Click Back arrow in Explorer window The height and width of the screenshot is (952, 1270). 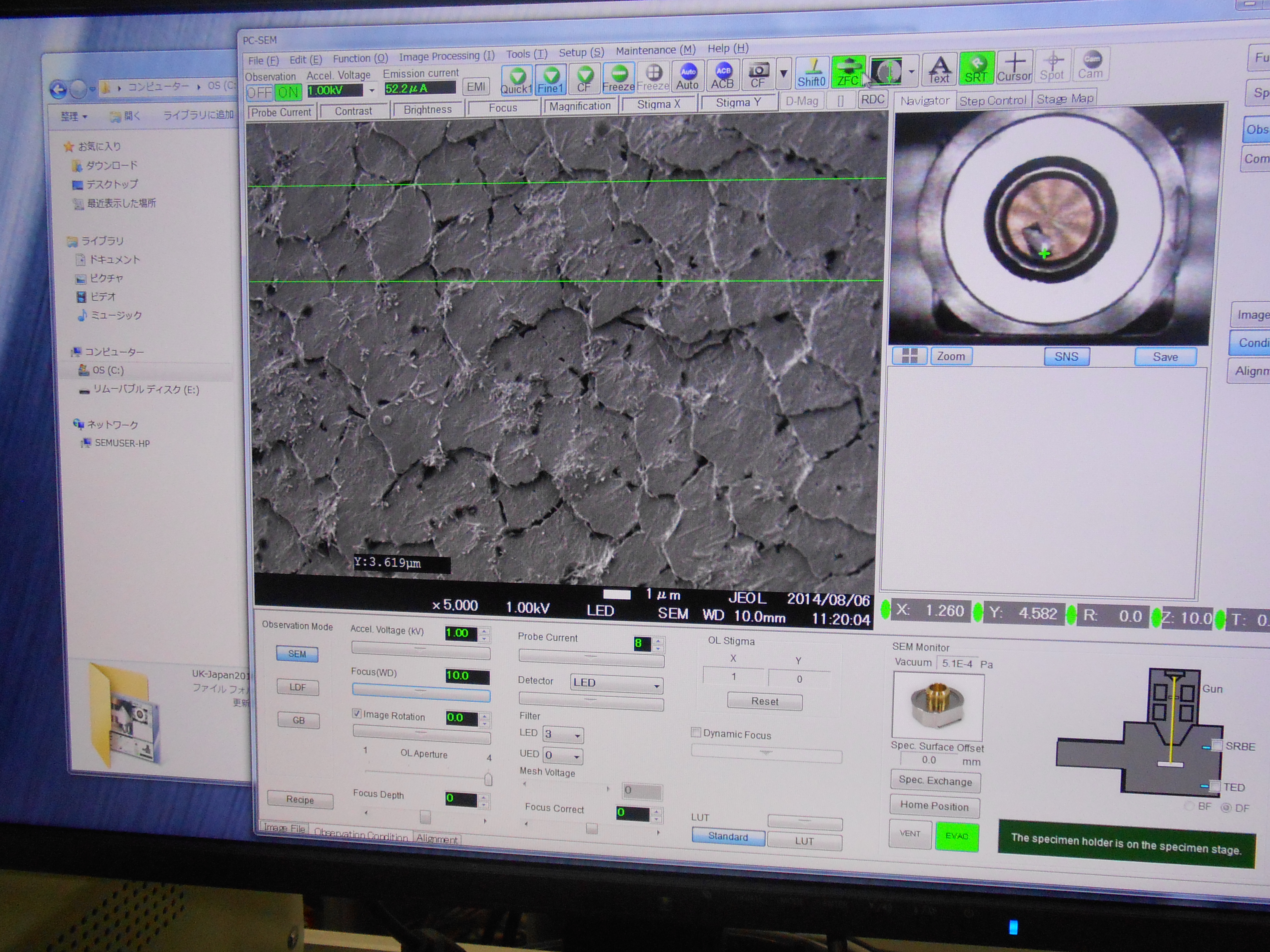pos(58,90)
